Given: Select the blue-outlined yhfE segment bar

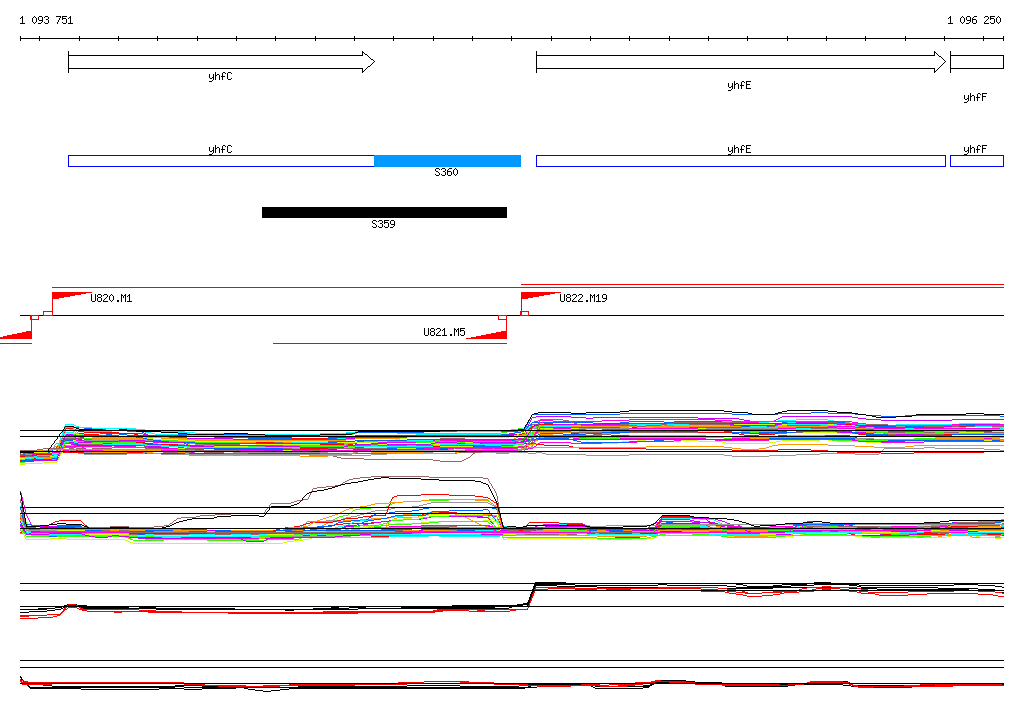Looking at the screenshot, I should pyautogui.click(x=741, y=161).
